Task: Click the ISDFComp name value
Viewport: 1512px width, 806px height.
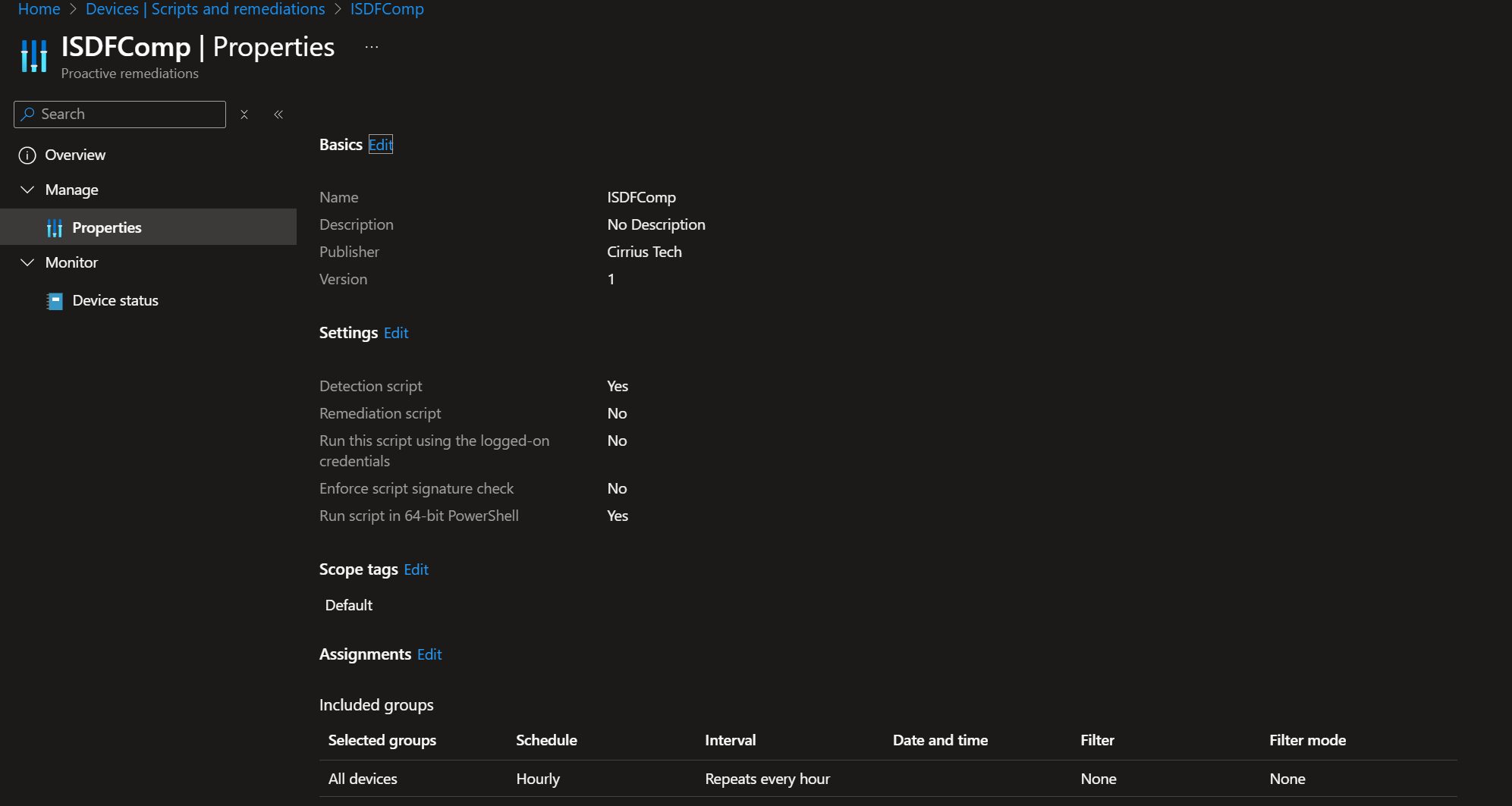Action: coord(641,197)
